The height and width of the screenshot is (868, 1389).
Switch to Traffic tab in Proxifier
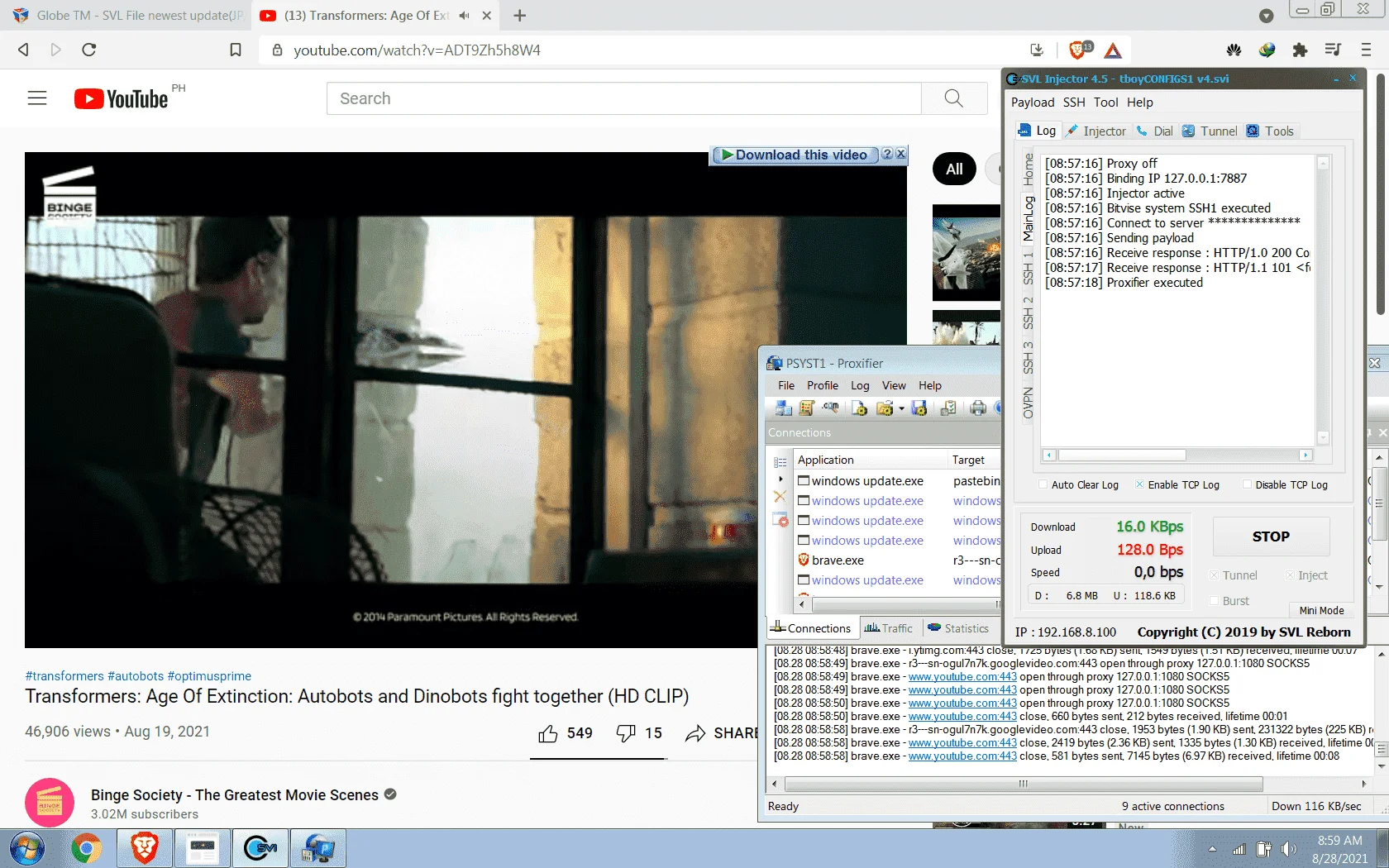coord(889,628)
